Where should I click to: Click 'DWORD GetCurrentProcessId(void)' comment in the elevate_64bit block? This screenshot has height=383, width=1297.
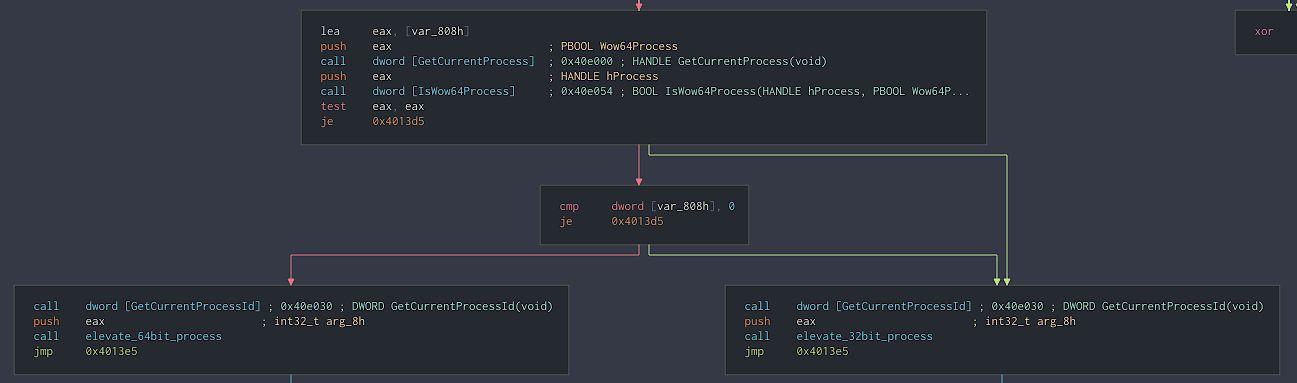(452, 306)
